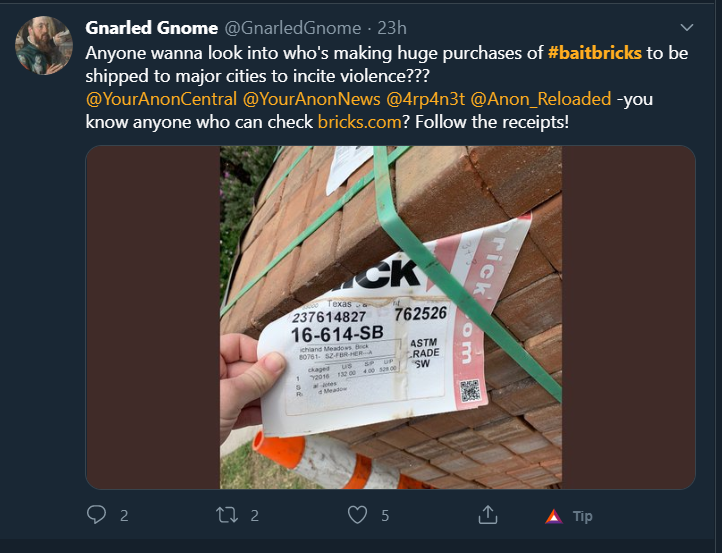
Task: Expand the tweet options chevron
Action: pos(687,28)
